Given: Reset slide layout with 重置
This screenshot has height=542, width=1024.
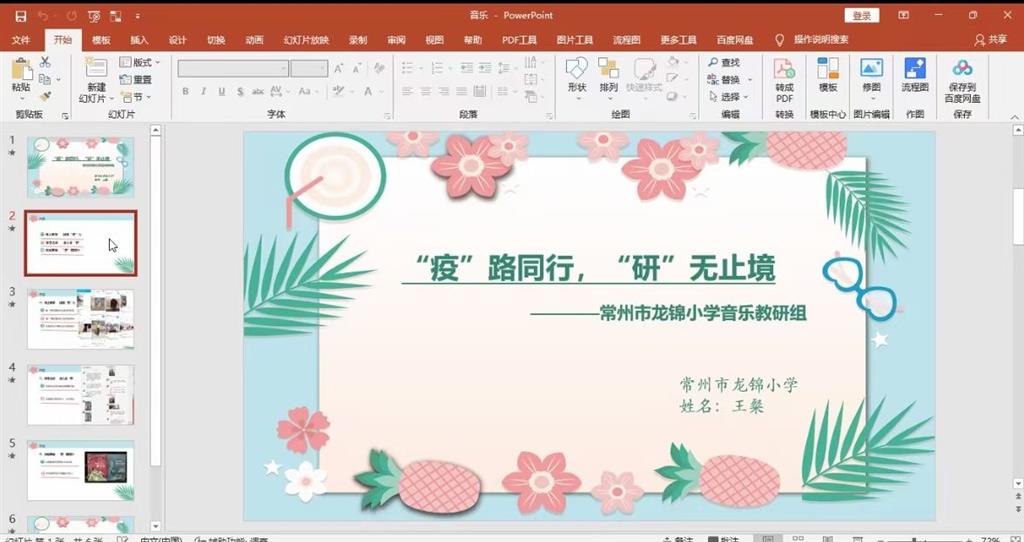Looking at the screenshot, I should (x=136, y=80).
